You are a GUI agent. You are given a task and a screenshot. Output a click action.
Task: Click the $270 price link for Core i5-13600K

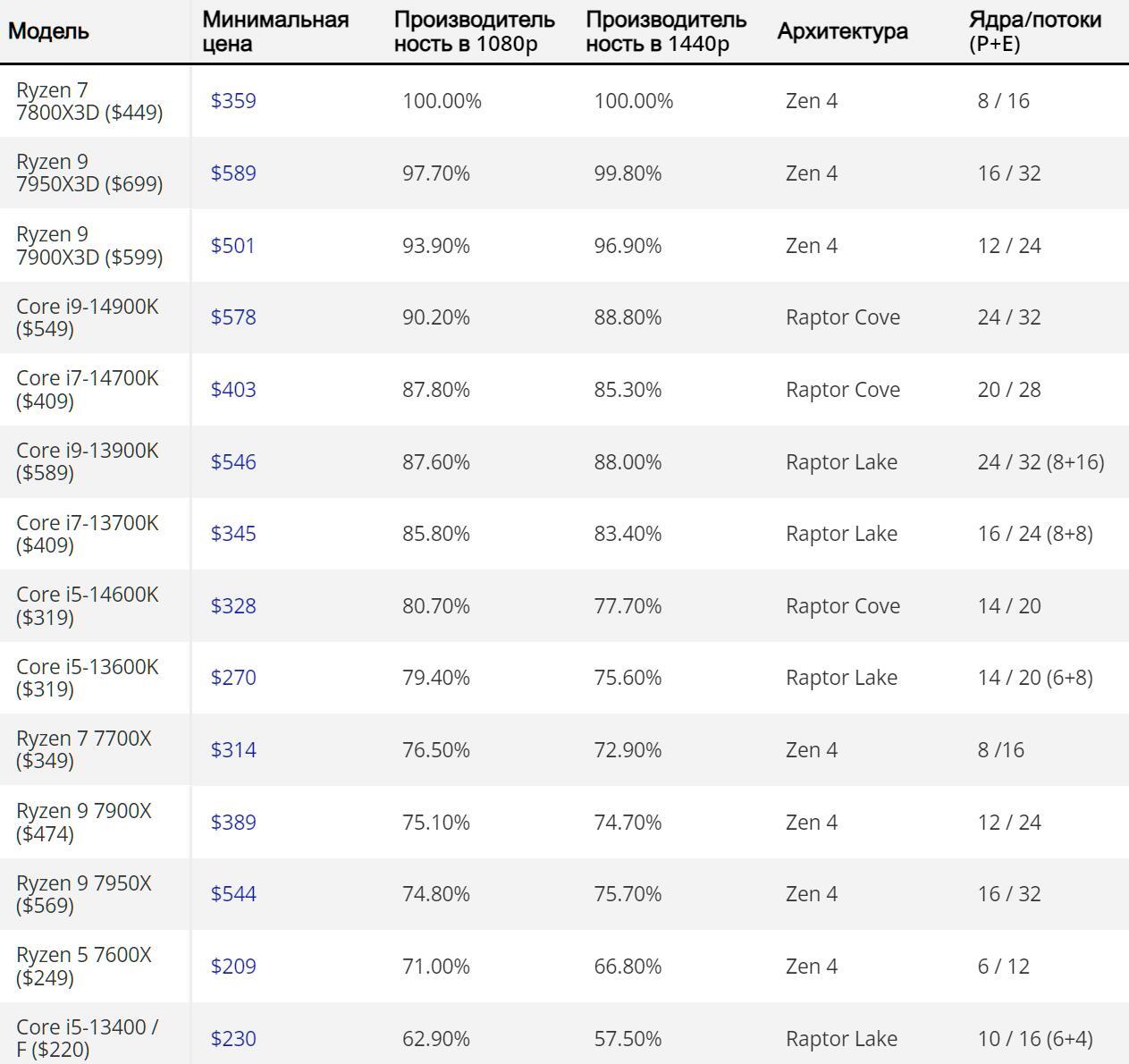pyautogui.click(x=233, y=678)
